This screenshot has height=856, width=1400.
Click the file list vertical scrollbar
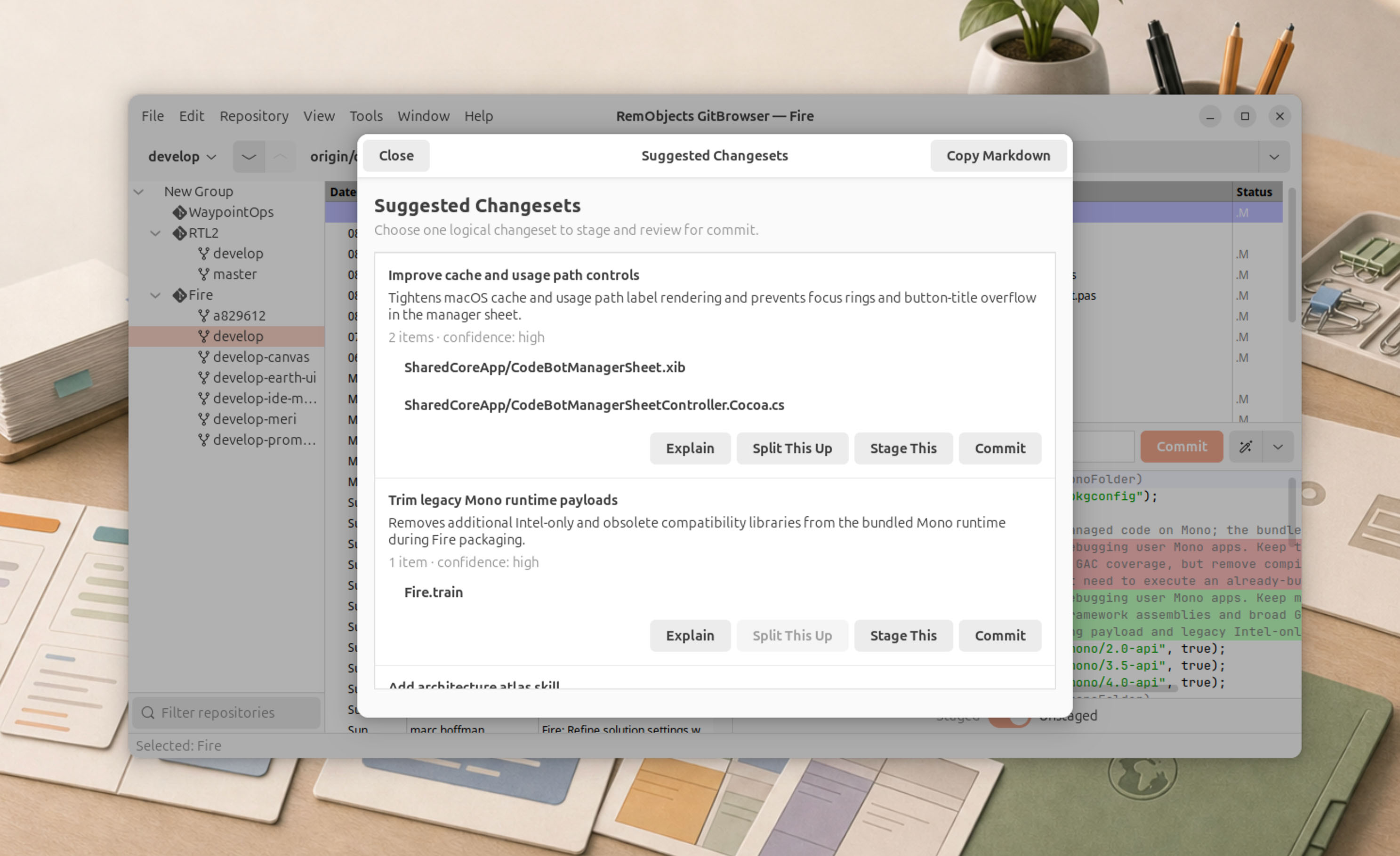(1291, 255)
